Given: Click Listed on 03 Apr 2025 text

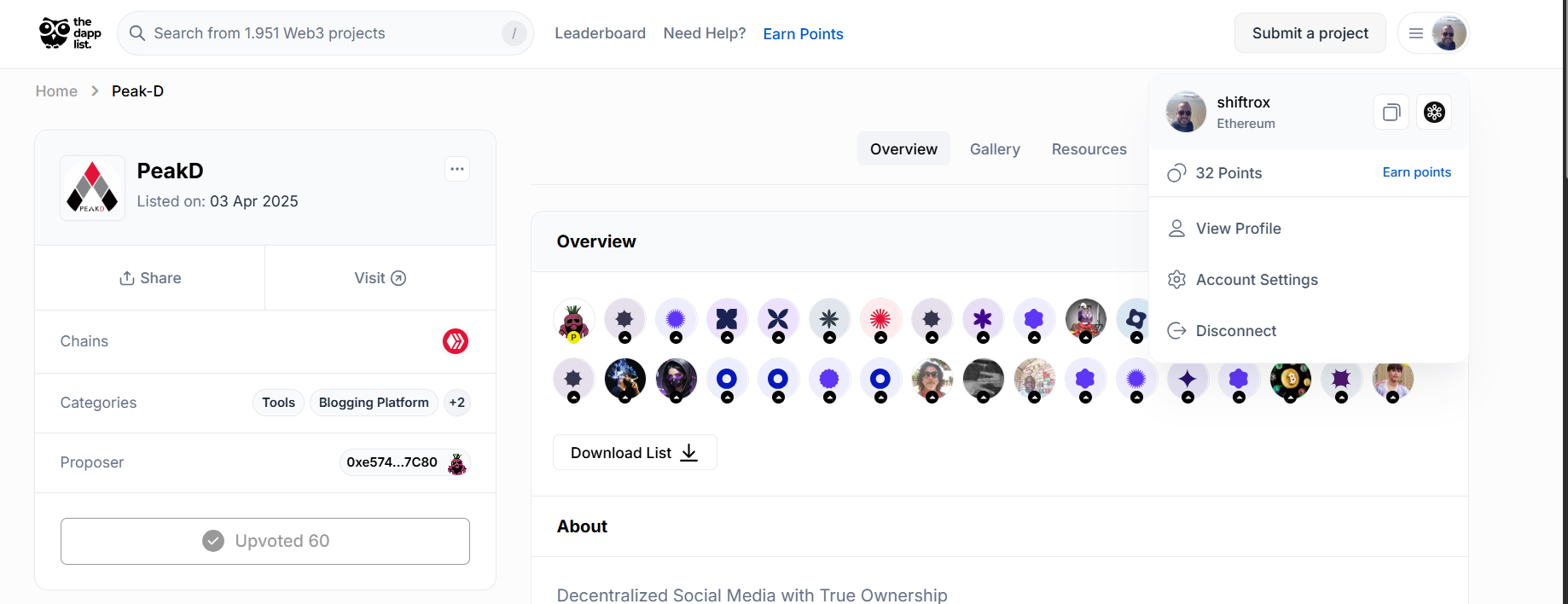Looking at the screenshot, I should [218, 201].
